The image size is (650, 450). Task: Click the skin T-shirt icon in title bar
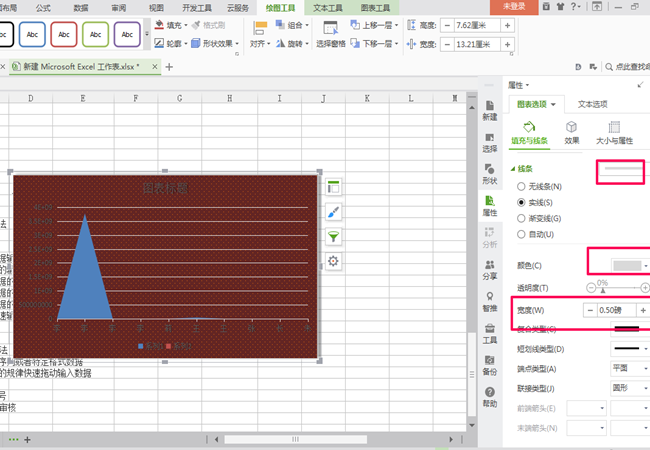tap(560, 6)
